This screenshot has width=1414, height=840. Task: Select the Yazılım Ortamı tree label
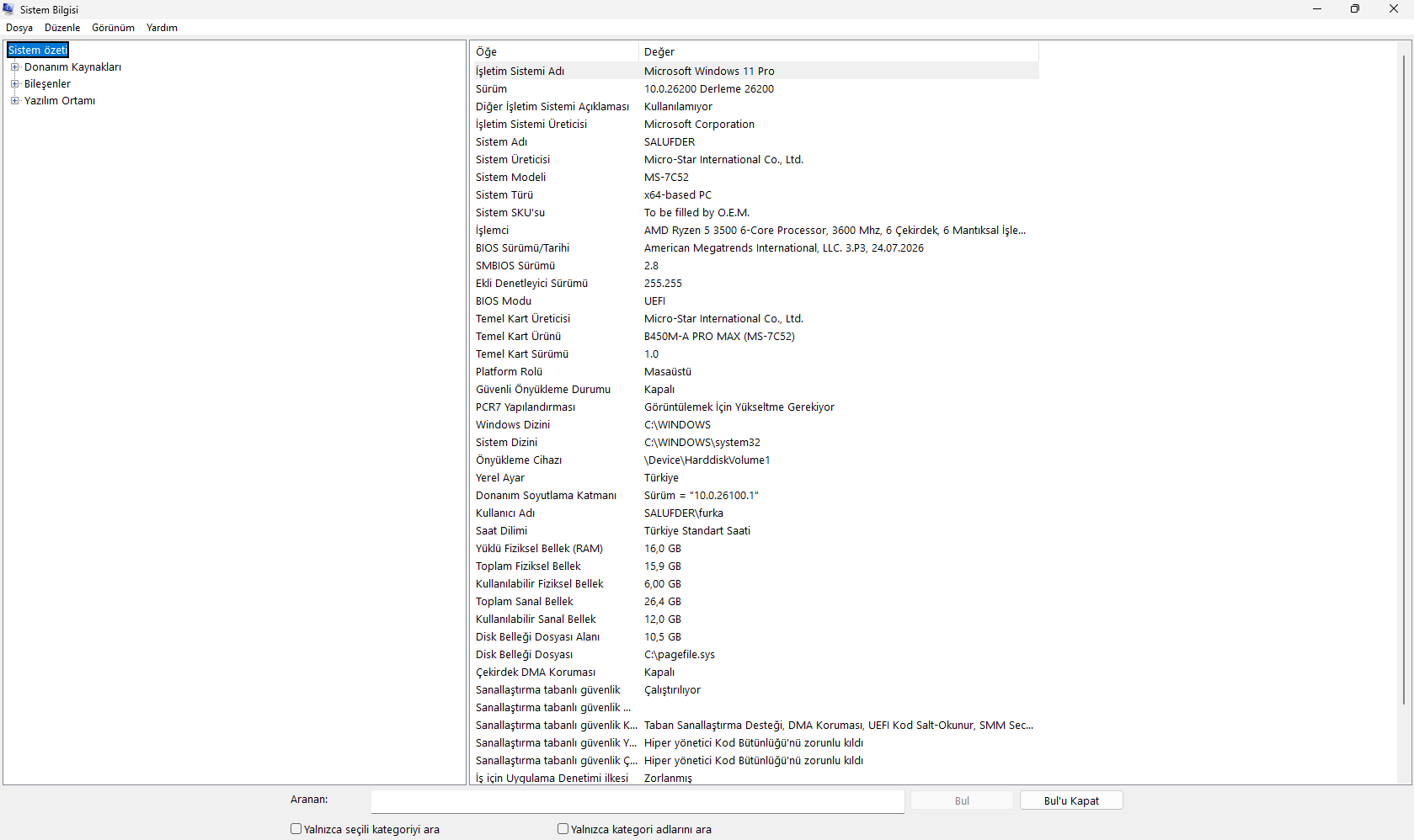click(60, 101)
